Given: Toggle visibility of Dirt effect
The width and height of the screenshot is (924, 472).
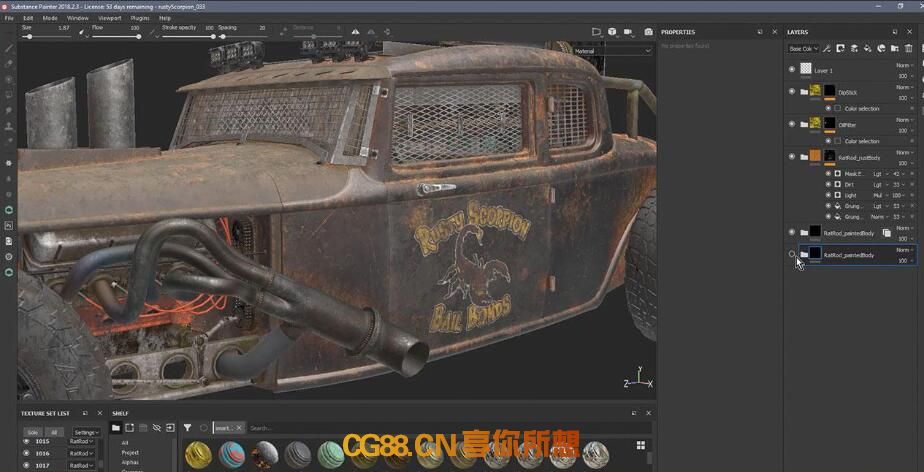Looking at the screenshot, I should point(828,184).
